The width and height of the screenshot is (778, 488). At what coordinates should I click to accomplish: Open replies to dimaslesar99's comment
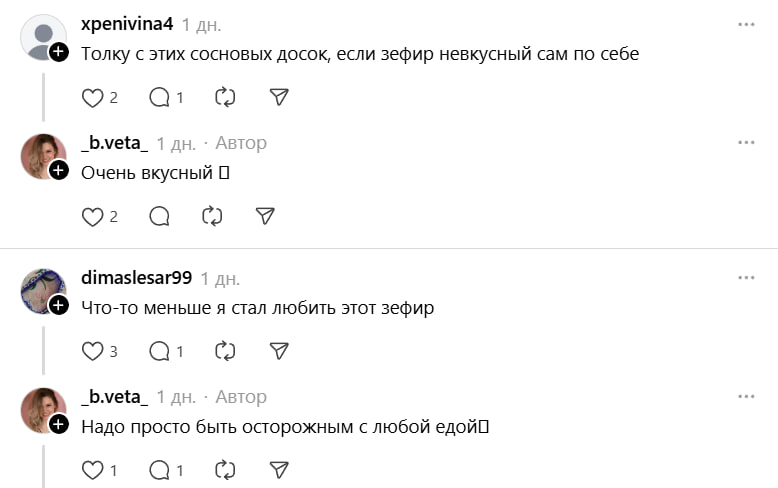159,351
